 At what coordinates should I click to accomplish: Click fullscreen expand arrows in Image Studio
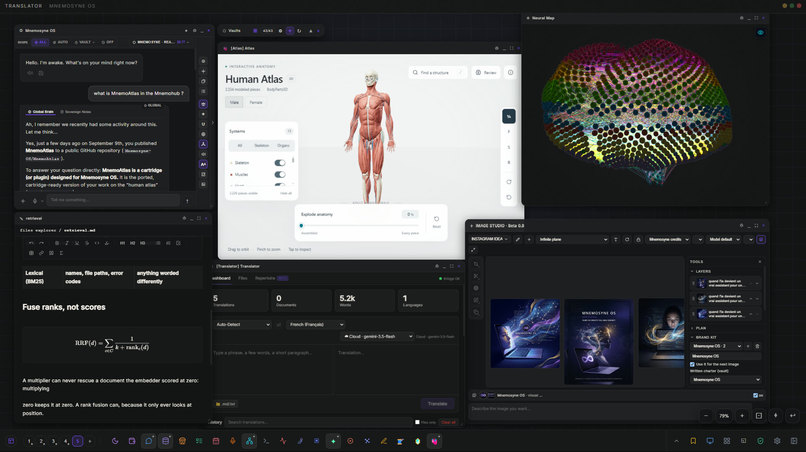point(473,250)
